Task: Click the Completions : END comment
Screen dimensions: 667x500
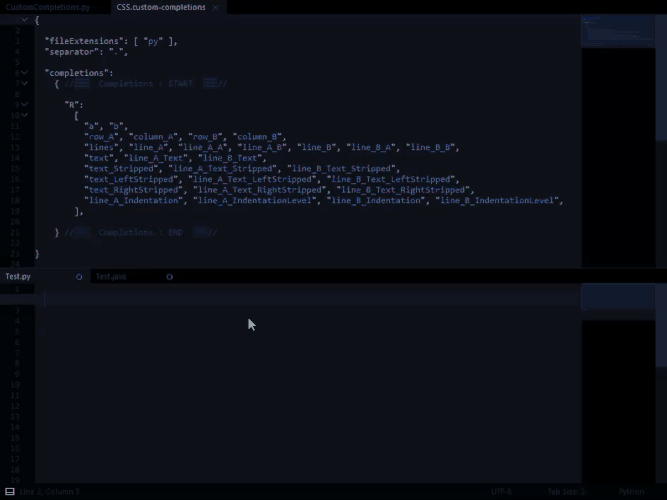Action: coord(141,232)
